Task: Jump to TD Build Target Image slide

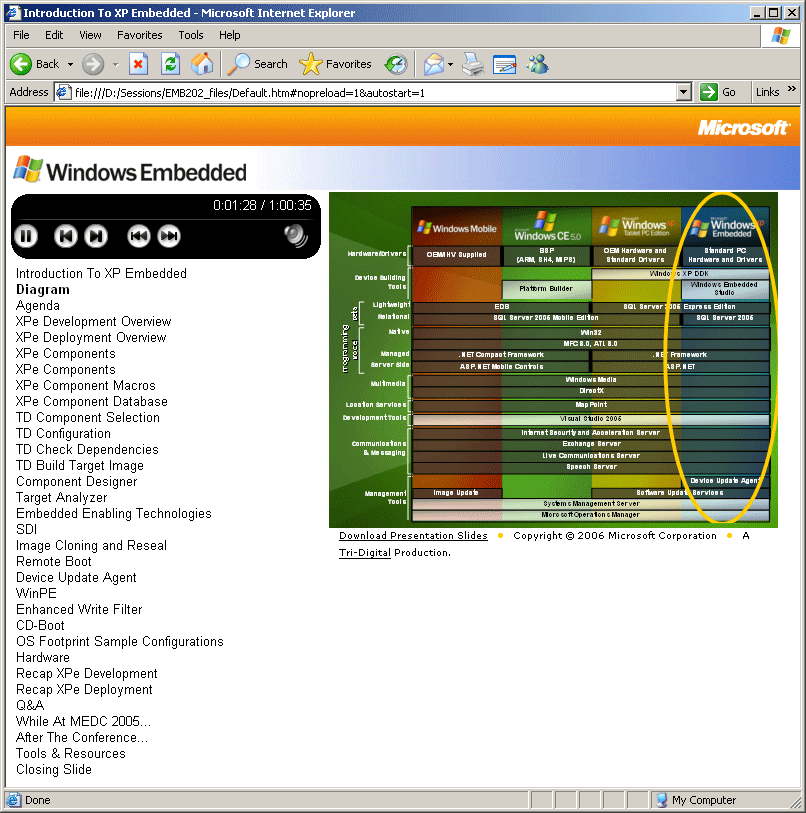Action: (x=80, y=466)
